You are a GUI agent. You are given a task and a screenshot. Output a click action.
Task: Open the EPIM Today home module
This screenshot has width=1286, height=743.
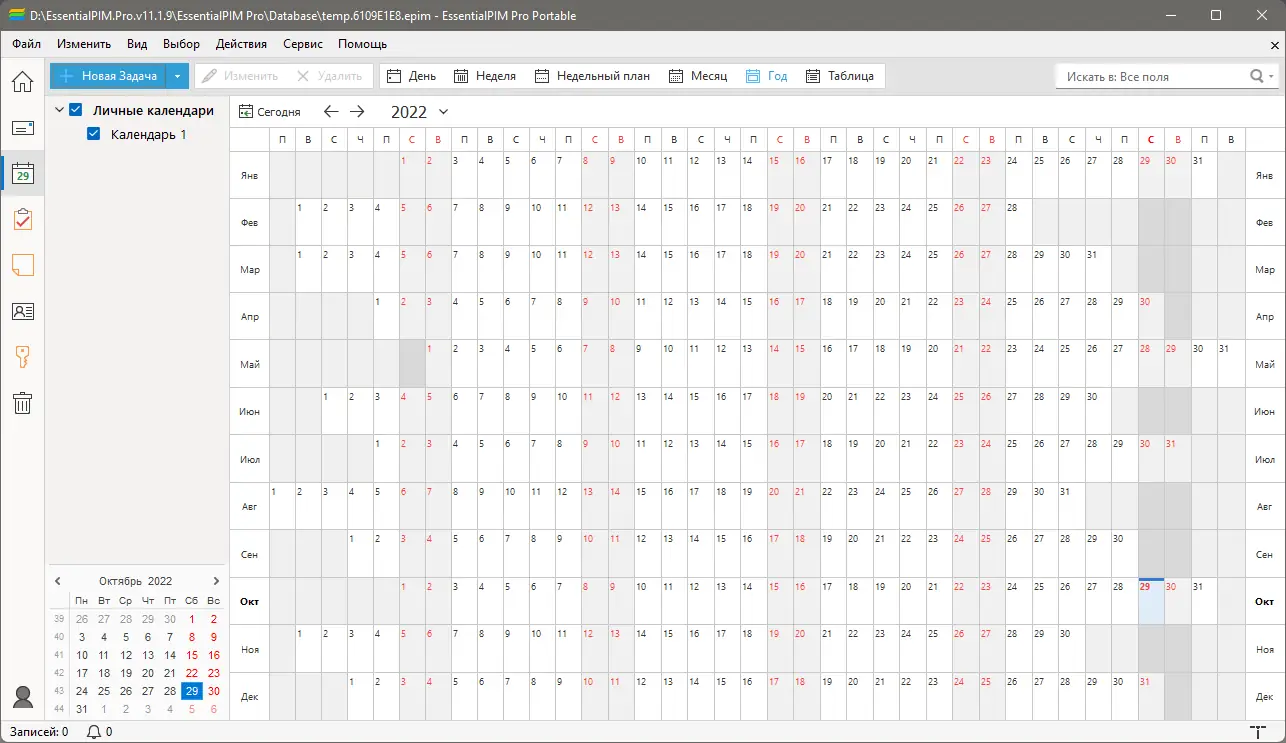(x=22, y=82)
